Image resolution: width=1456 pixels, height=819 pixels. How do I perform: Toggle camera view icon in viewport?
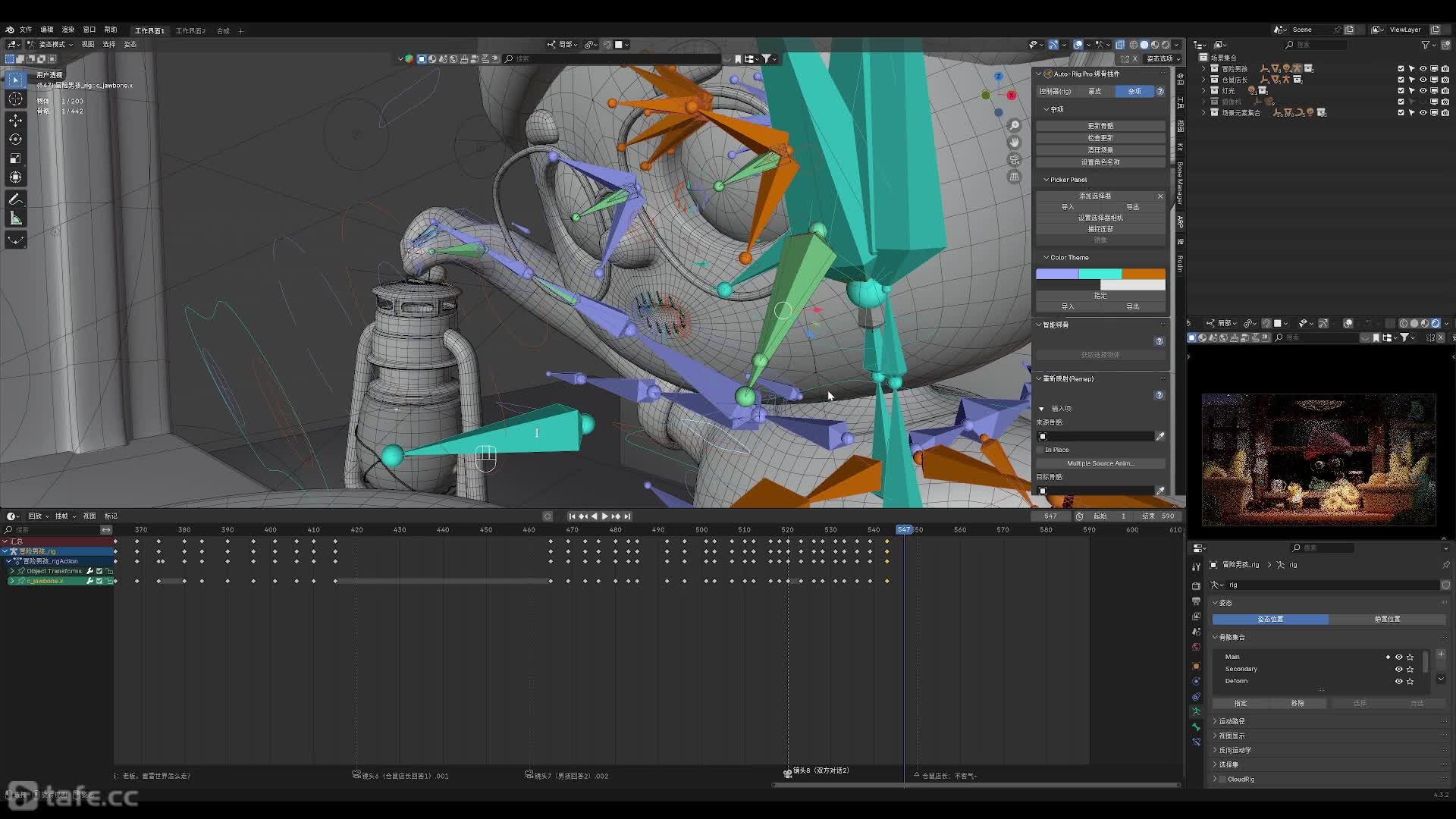click(x=1014, y=159)
